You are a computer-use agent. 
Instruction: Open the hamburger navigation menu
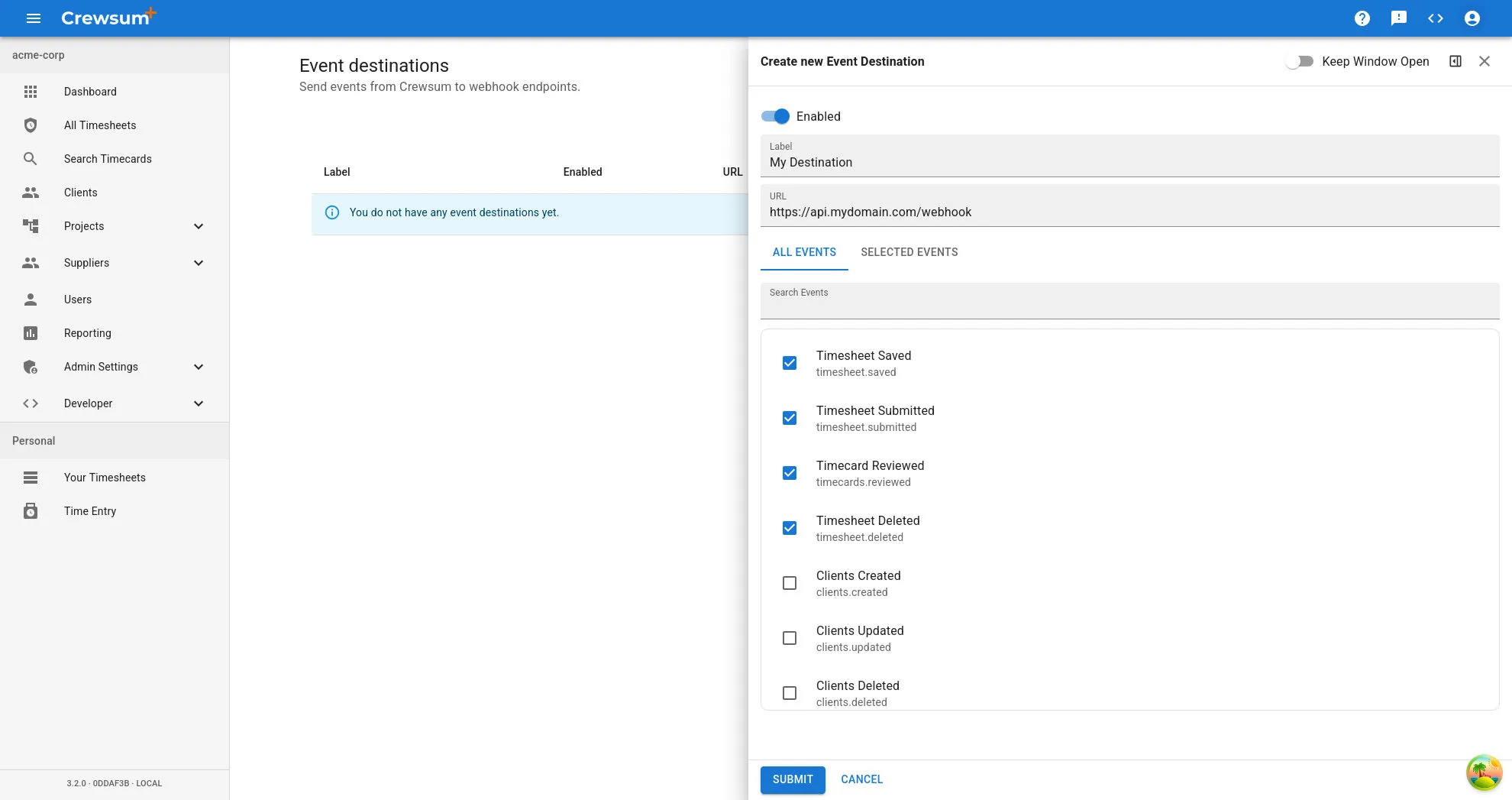34,18
